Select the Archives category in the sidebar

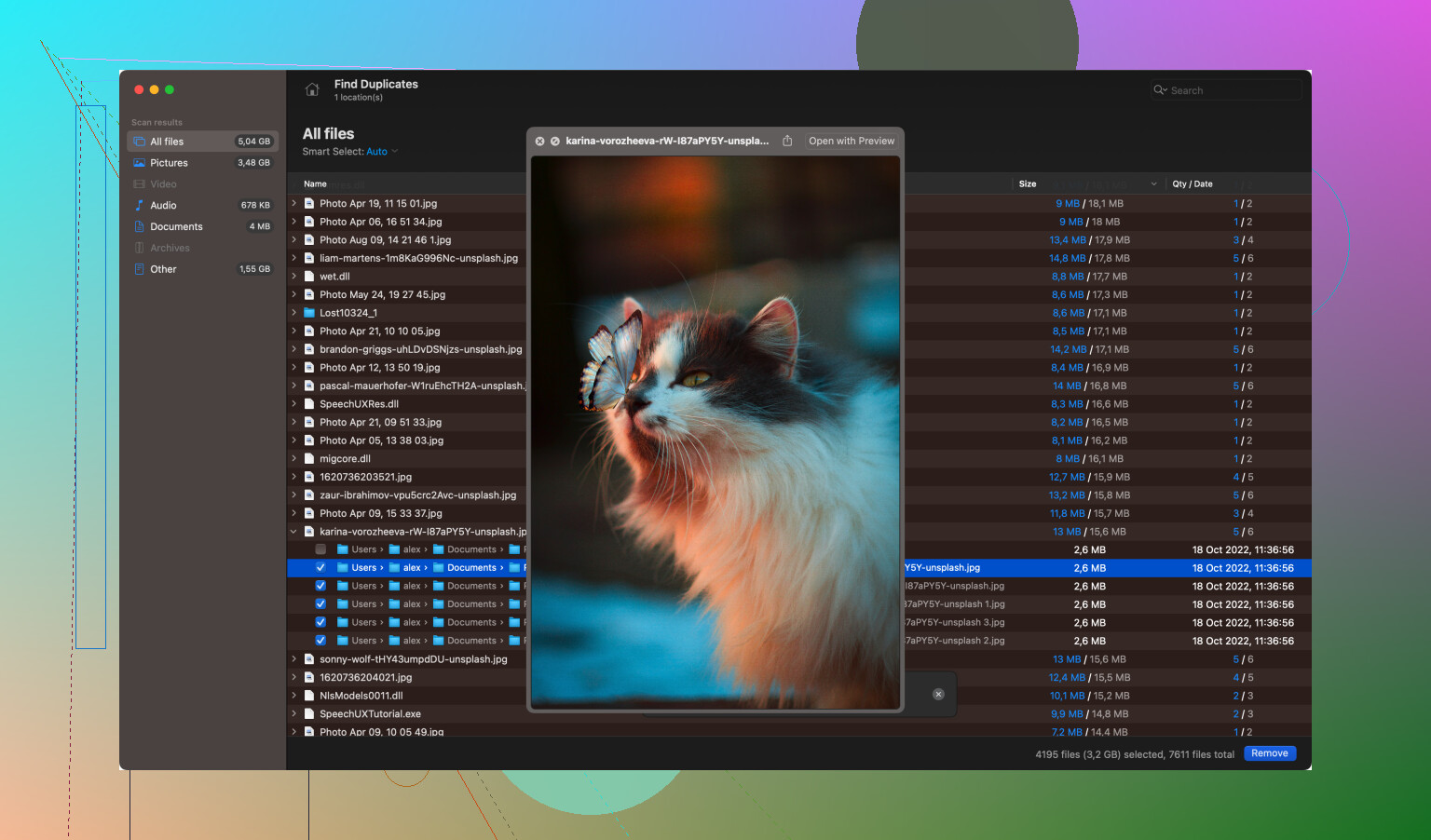click(x=203, y=248)
